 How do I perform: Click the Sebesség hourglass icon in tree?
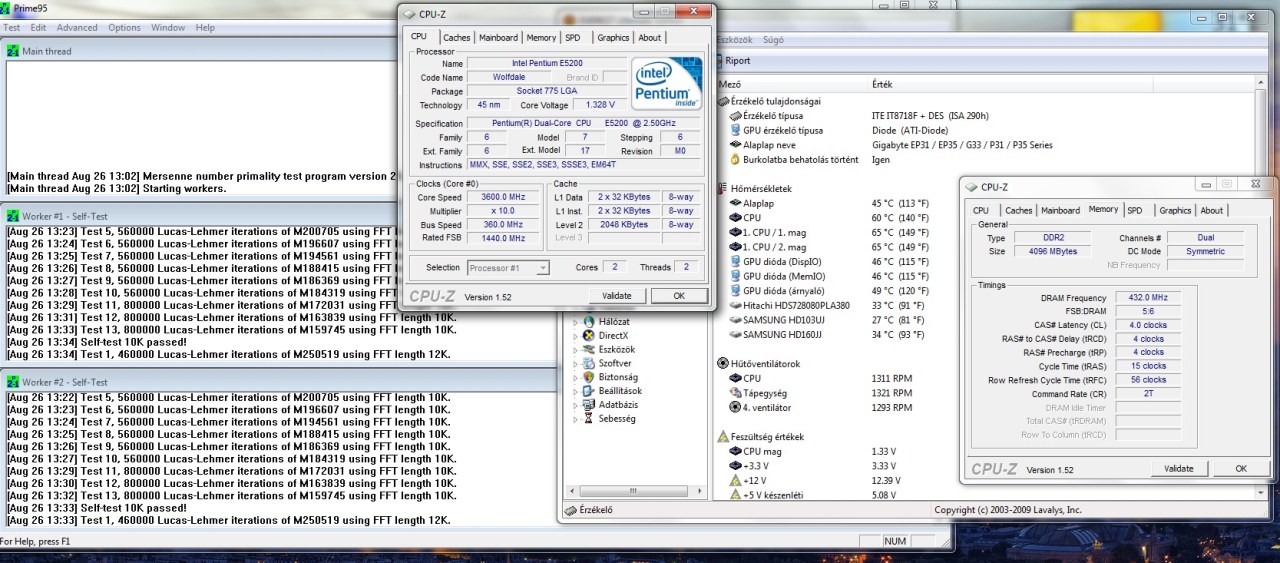[x=588, y=419]
